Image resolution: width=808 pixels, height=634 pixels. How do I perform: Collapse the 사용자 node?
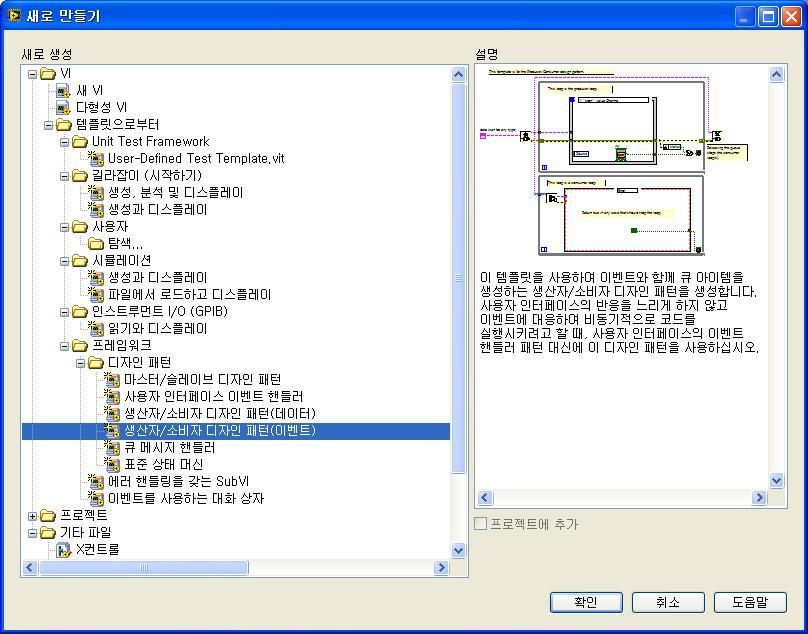tap(64, 227)
